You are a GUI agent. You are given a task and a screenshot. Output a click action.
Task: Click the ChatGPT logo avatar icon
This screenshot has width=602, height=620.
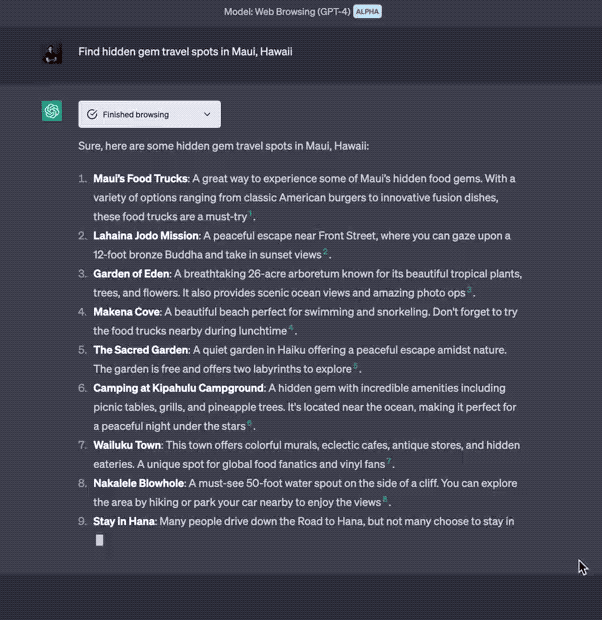52,111
